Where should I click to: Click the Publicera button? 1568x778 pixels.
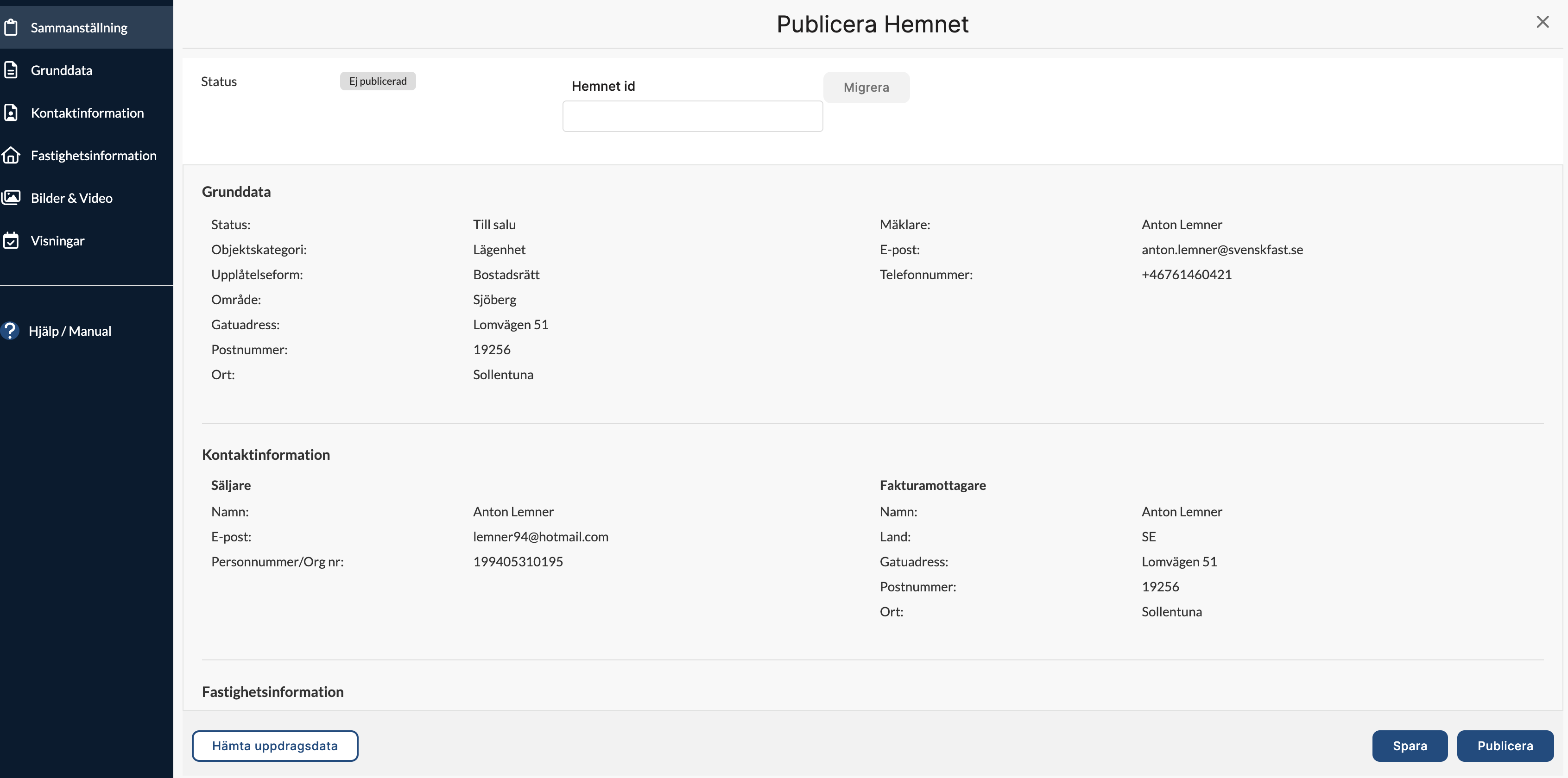click(x=1505, y=745)
